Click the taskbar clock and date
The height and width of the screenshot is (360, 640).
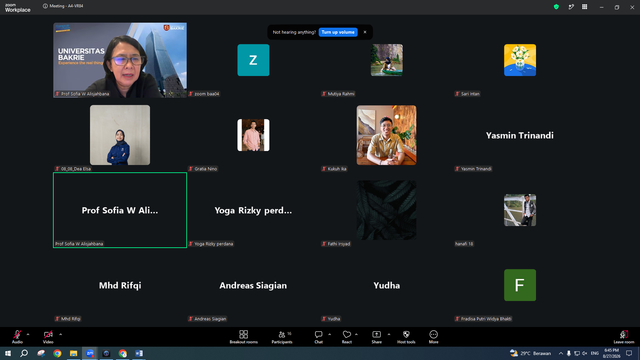point(611,353)
